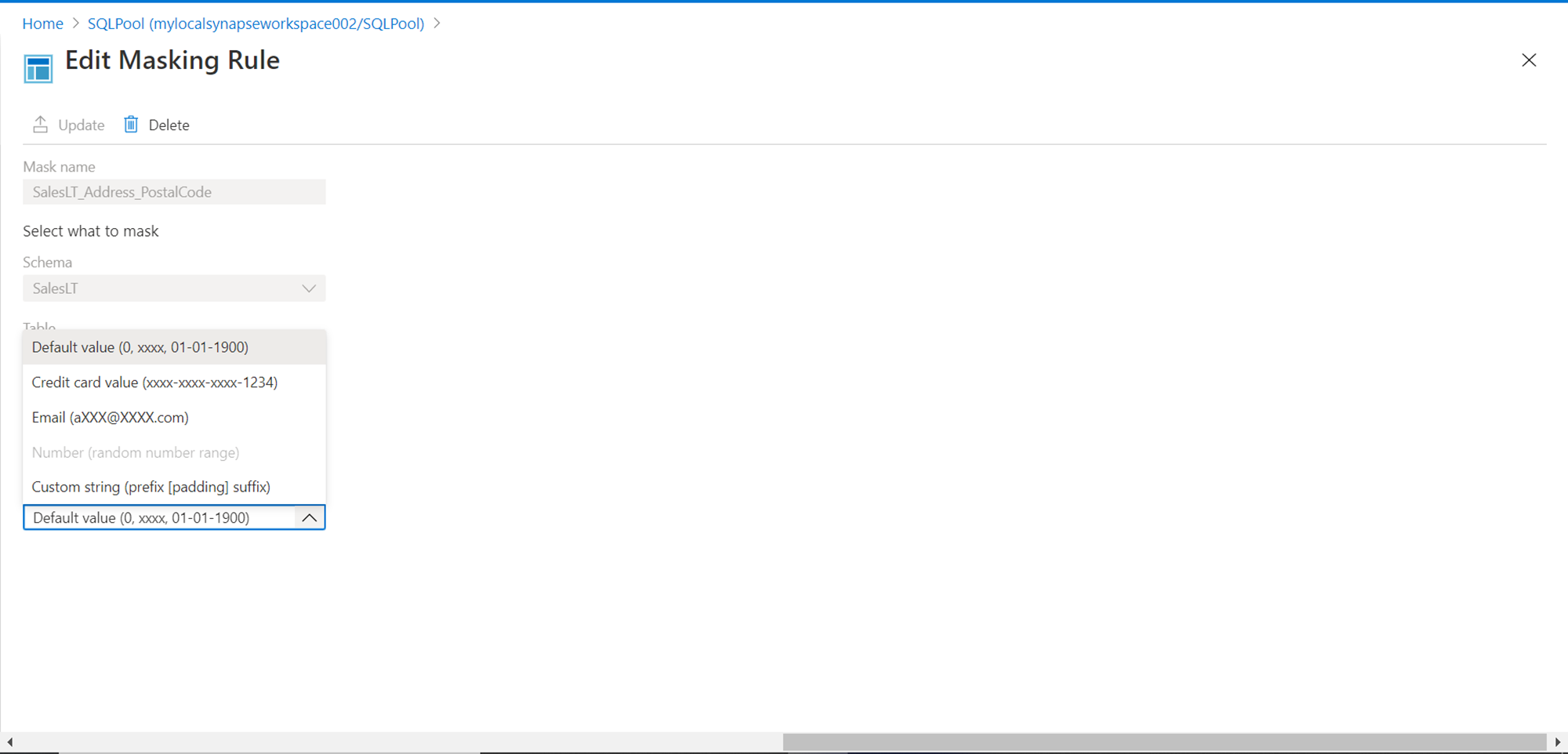Image resolution: width=1568 pixels, height=754 pixels.
Task: Click the Delete button label
Action: (169, 125)
